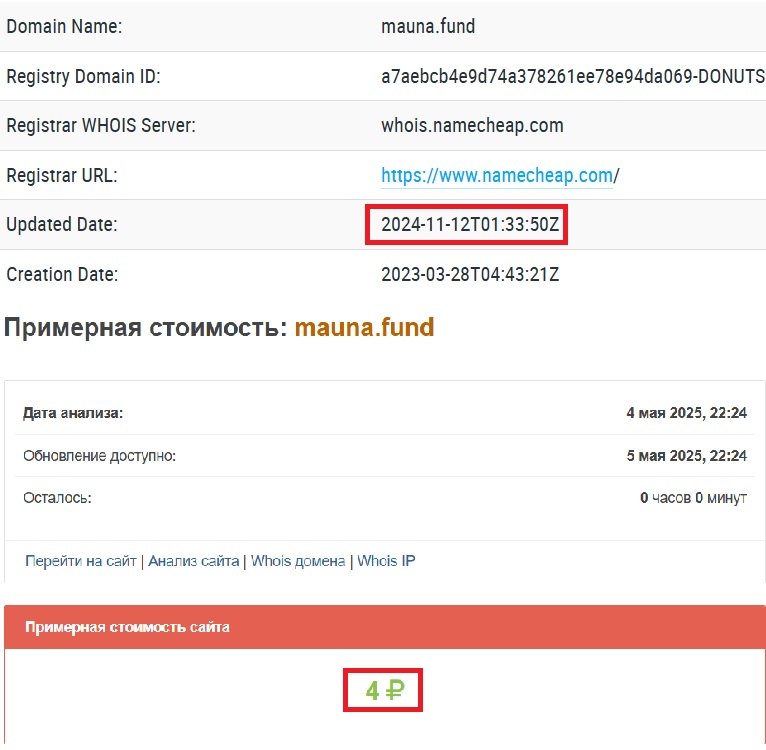Click the whois.namecheap.com server value
The height and width of the screenshot is (750, 766).
coord(472,126)
